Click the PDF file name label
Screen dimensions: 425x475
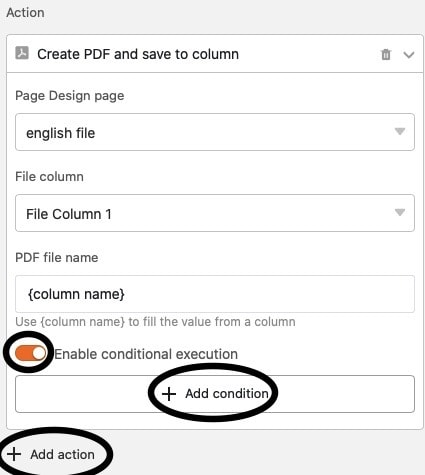(57, 257)
